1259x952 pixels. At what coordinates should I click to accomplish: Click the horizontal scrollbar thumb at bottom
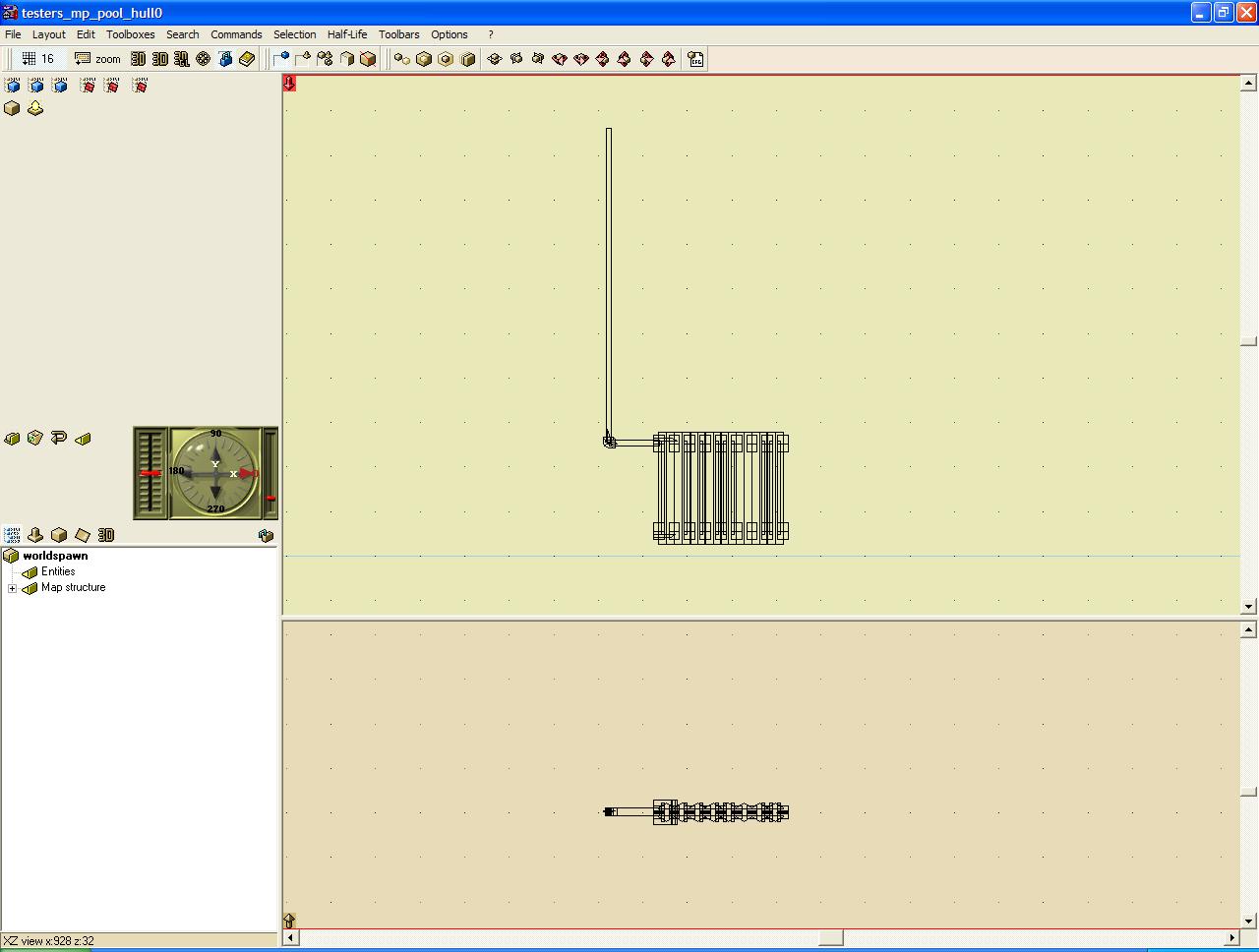click(x=830, y=938)
